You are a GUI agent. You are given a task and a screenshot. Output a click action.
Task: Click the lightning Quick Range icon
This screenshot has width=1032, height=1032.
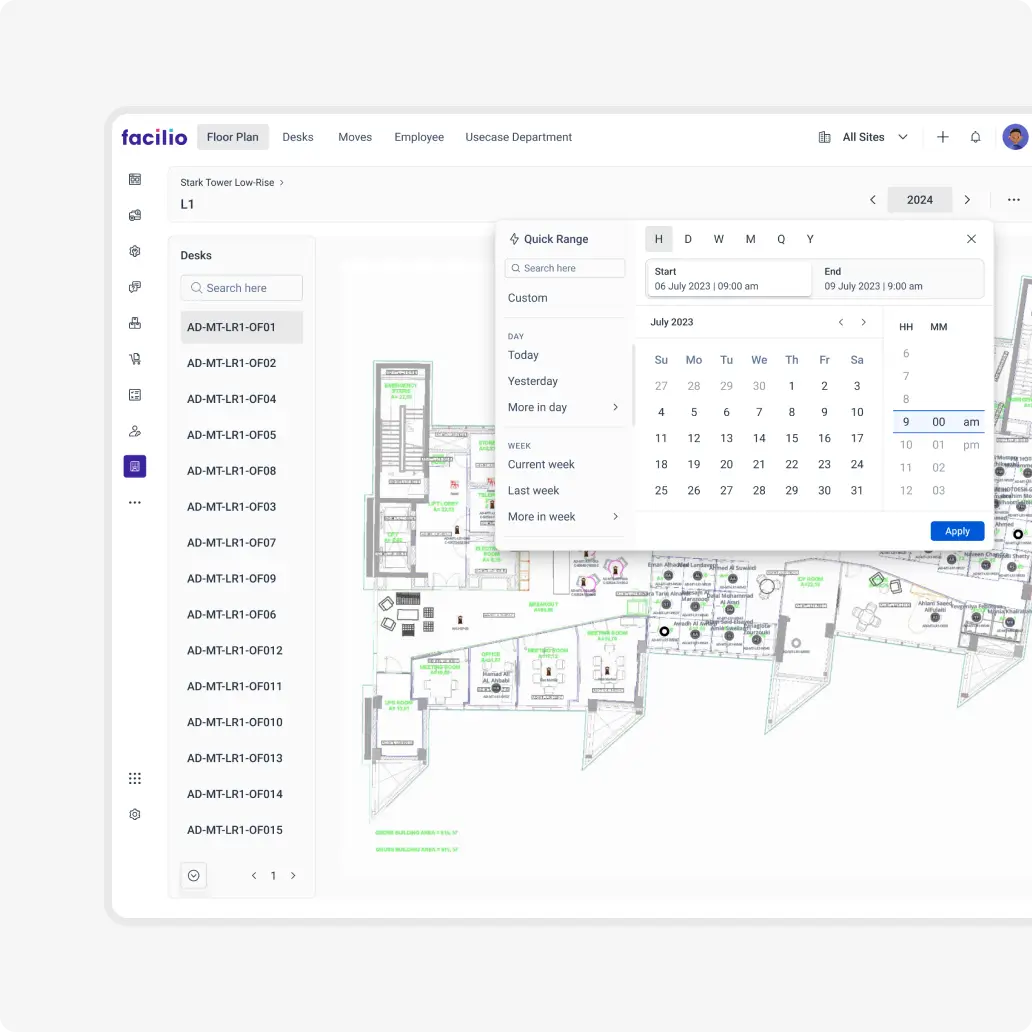click(x=514, y=239)
